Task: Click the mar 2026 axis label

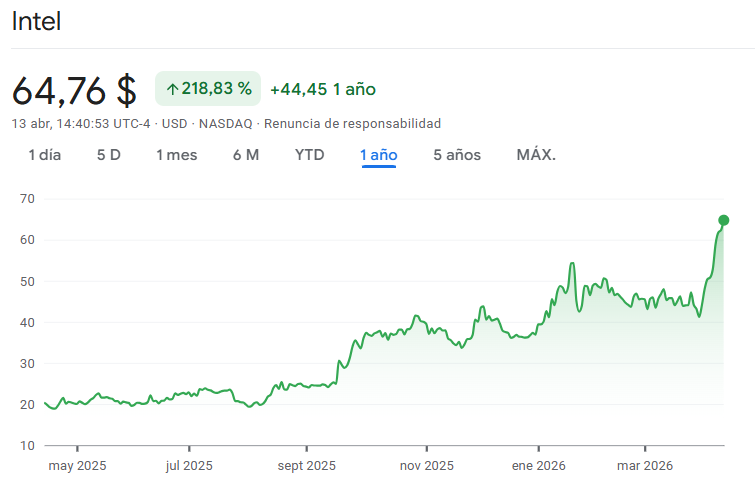Action: click(645, 466)
